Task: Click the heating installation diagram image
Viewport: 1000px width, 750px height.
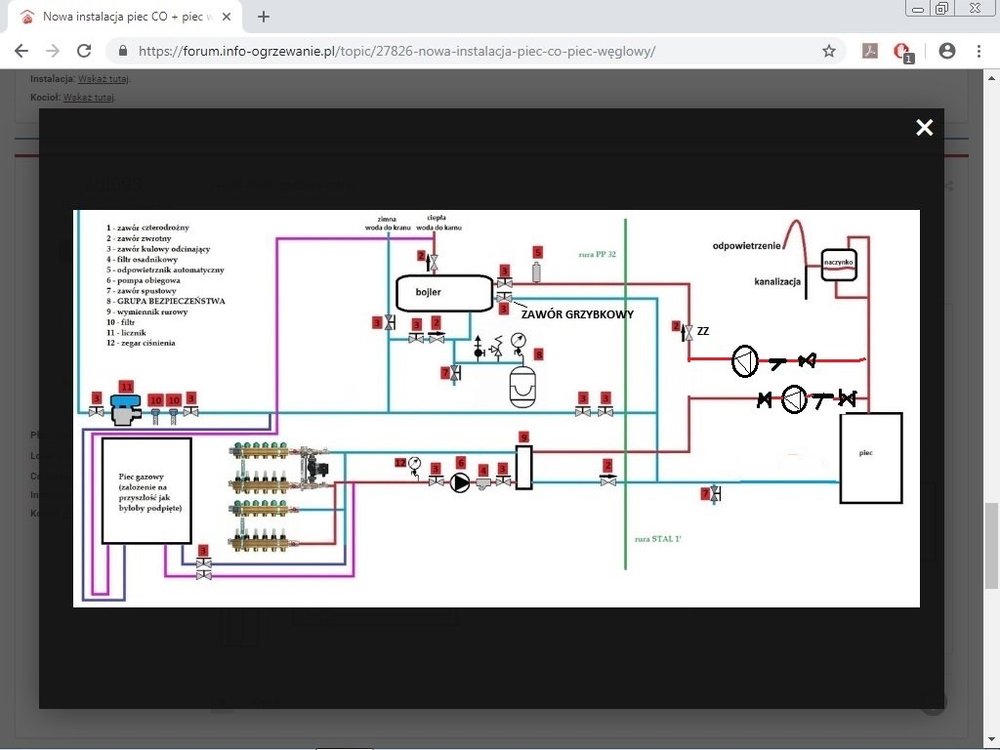Action: (x=496, y=408)
